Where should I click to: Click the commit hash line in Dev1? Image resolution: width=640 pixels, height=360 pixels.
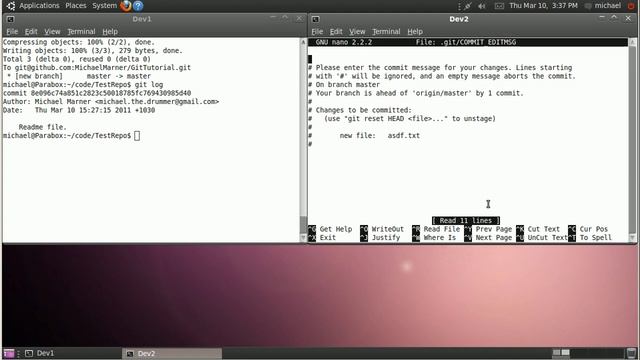(x=97, y=93)
